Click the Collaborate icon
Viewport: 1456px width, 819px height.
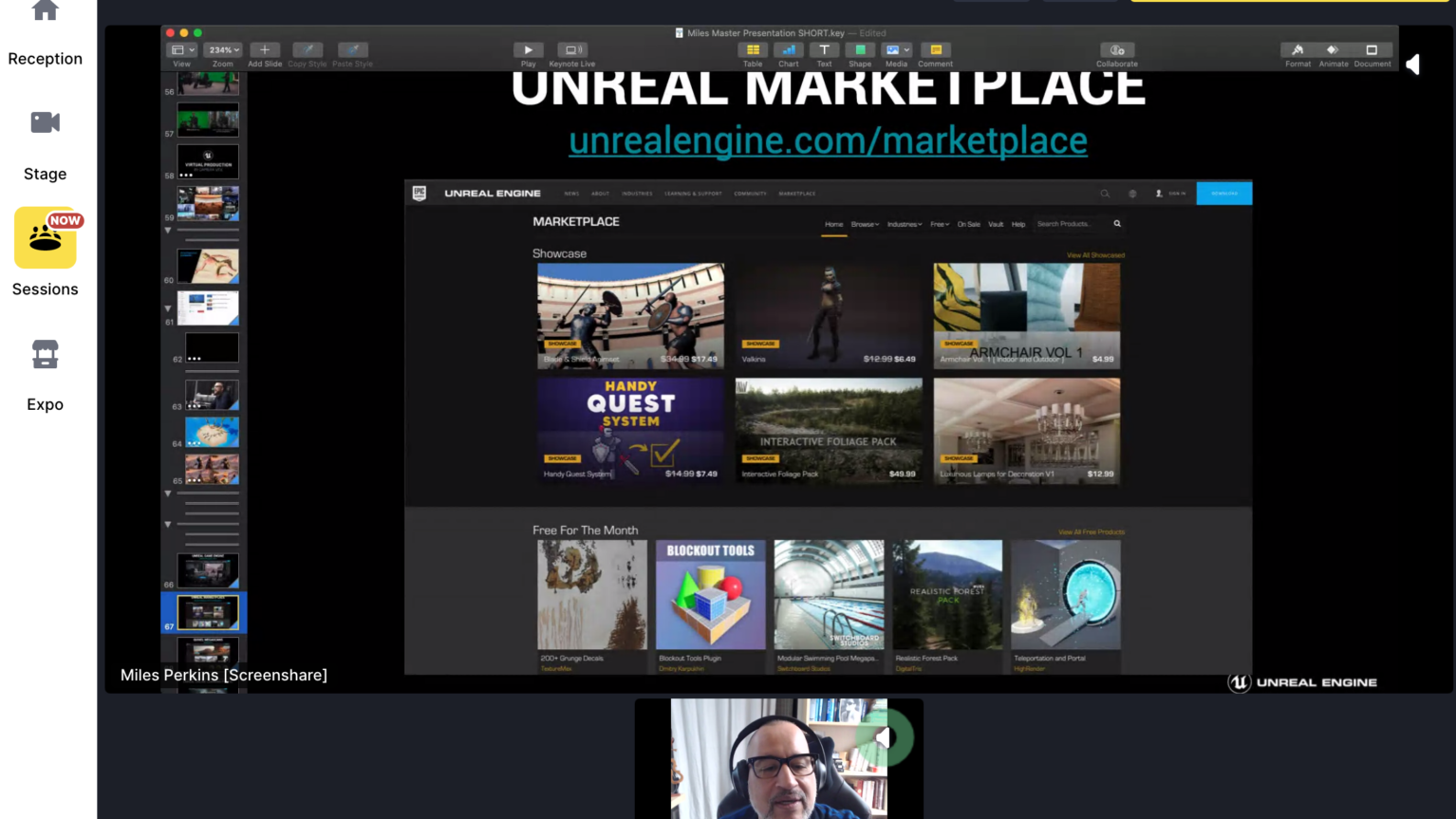point(1116,50)
